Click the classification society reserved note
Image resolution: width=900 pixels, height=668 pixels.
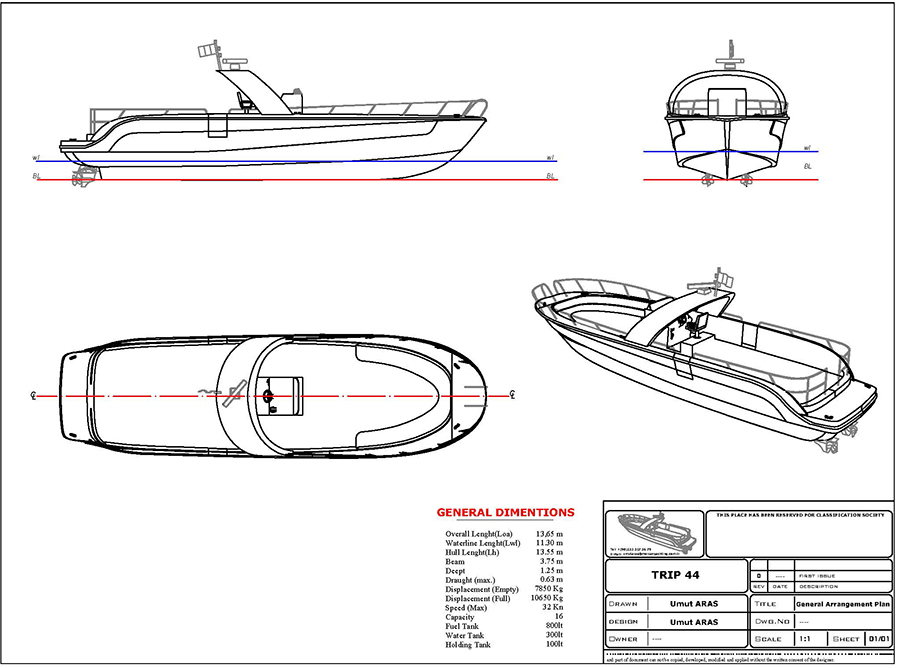[x=800, y=515]
